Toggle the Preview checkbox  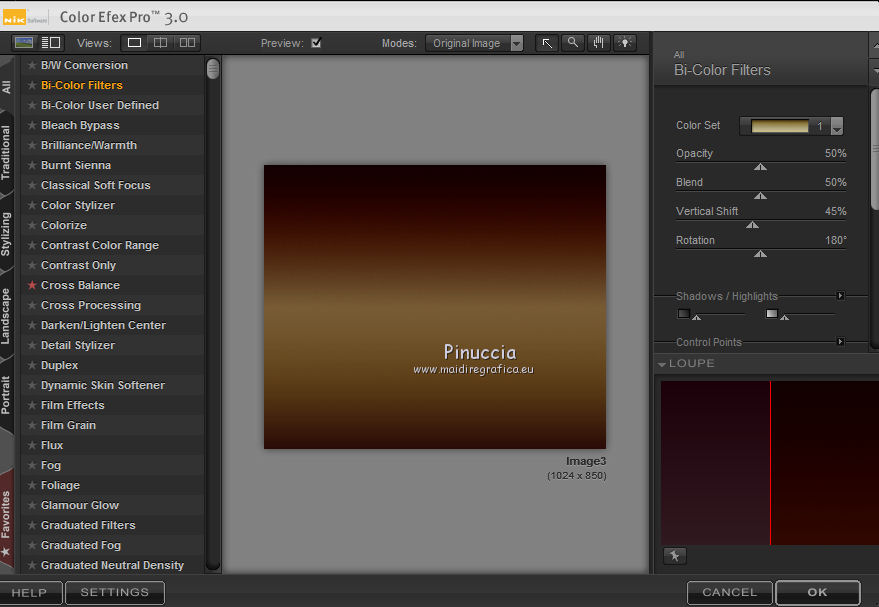(x=316, y=43)
